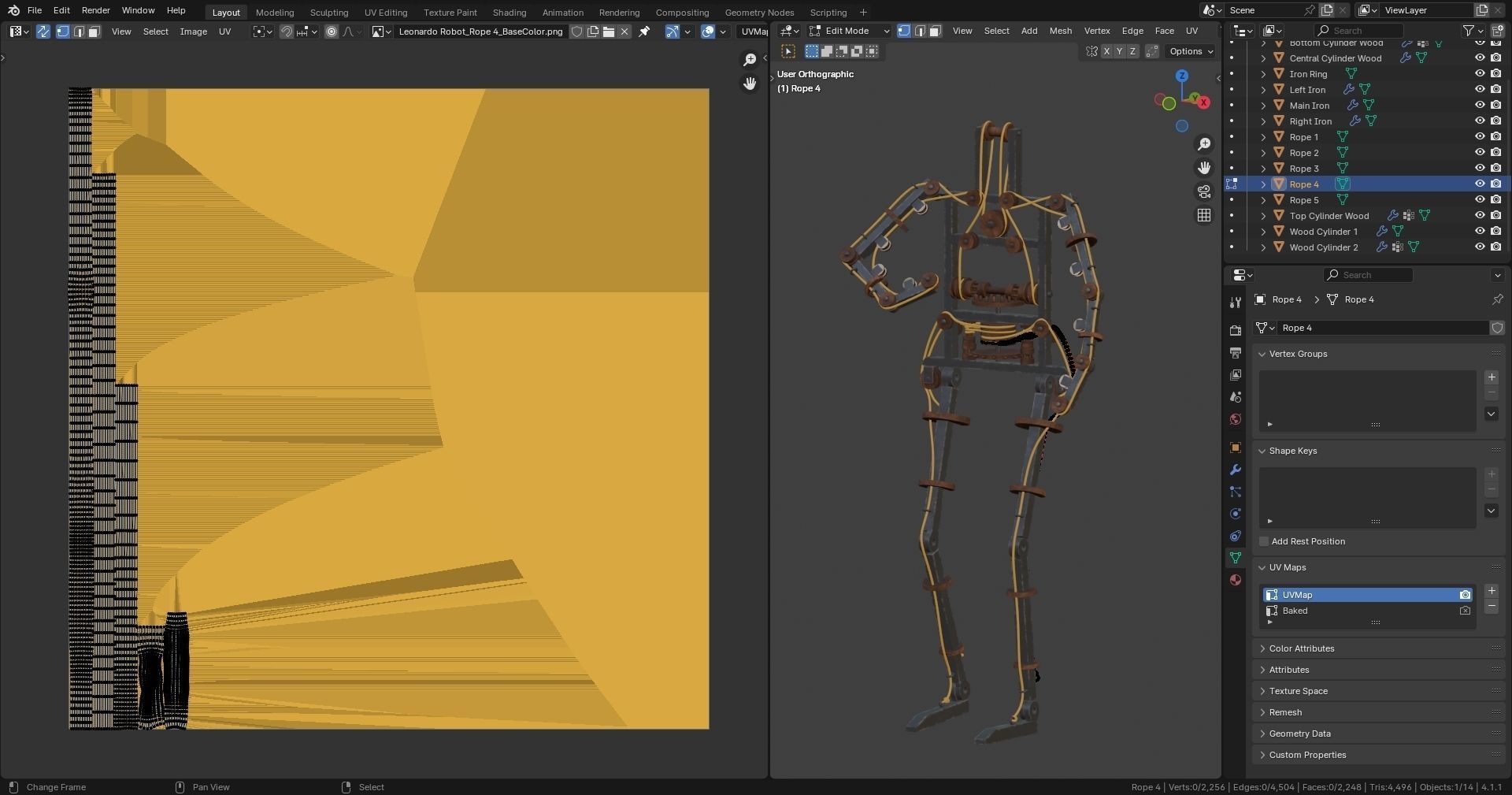1512x795 pixels.
Task: Switch to face select mode in viewport
Action: click(x=935, y=31)
